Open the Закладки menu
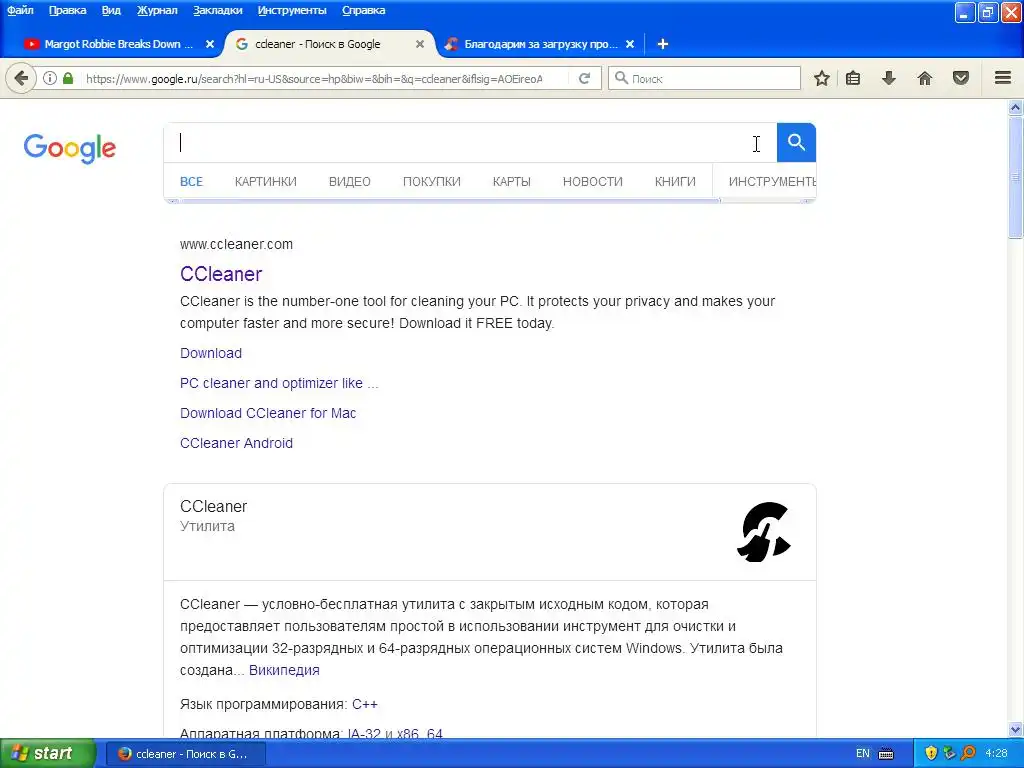The image size is (1024, 768). tap(217, 10)
